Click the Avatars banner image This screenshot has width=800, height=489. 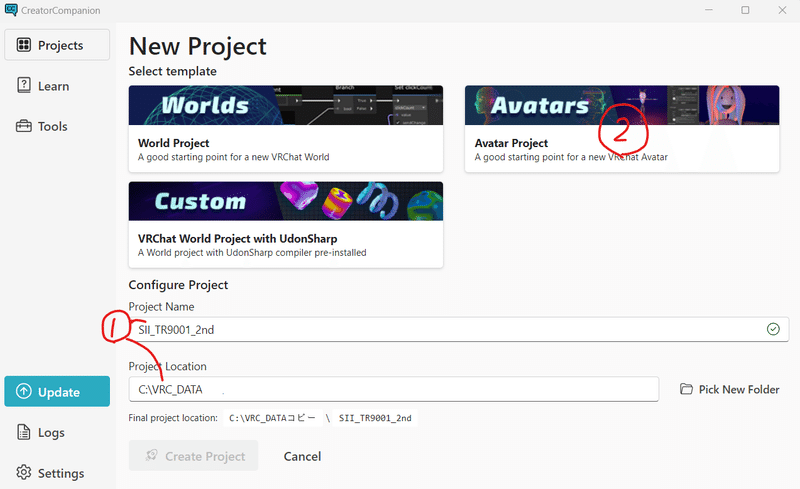click(622, 105)
